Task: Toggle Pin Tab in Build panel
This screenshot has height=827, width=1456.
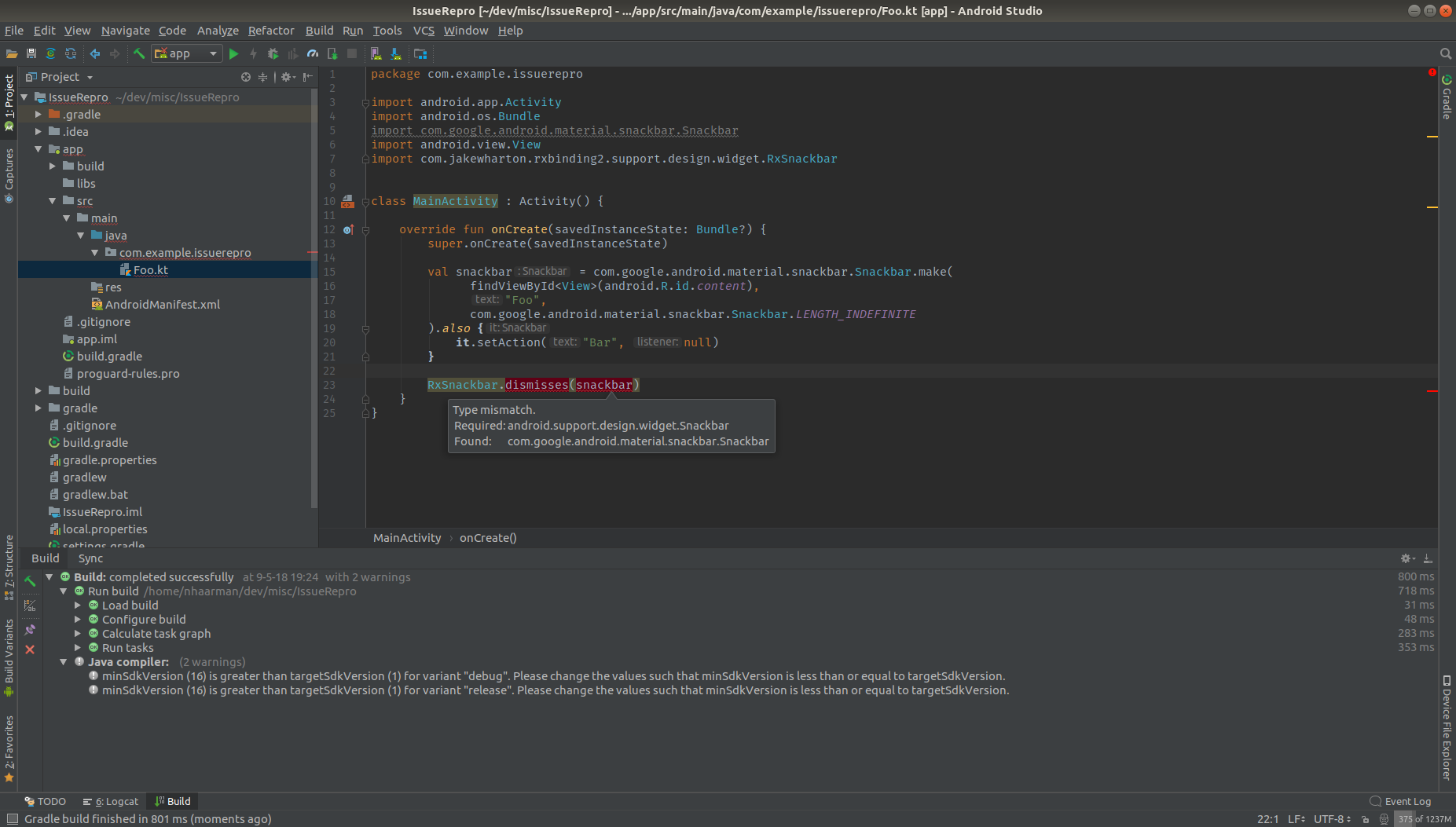Action: (30, 629)
